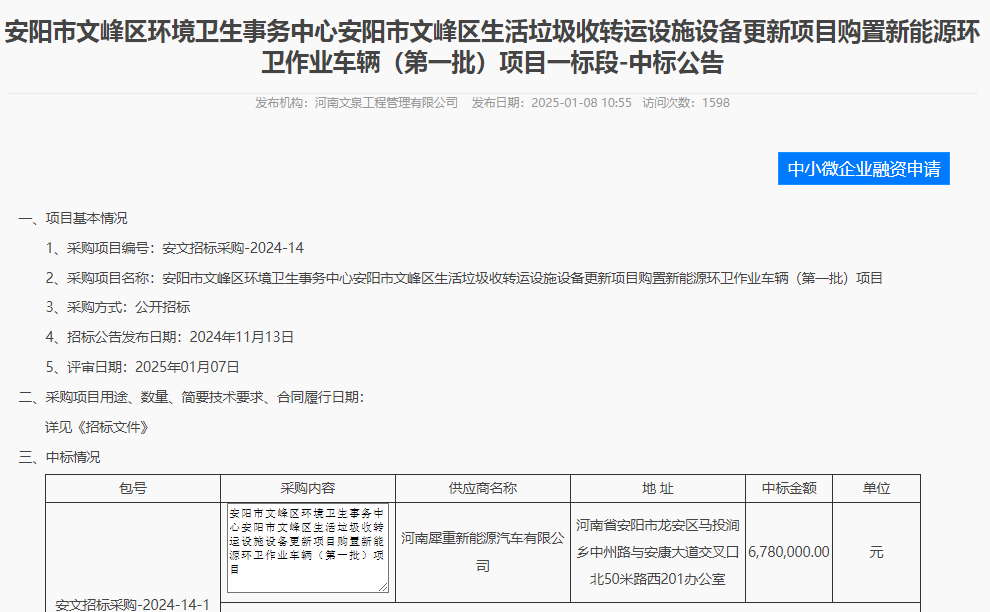Image resolution: width=990 pixels, height=612 pixels.
Task: Click the visit count 1598
Action: point(716,103)
